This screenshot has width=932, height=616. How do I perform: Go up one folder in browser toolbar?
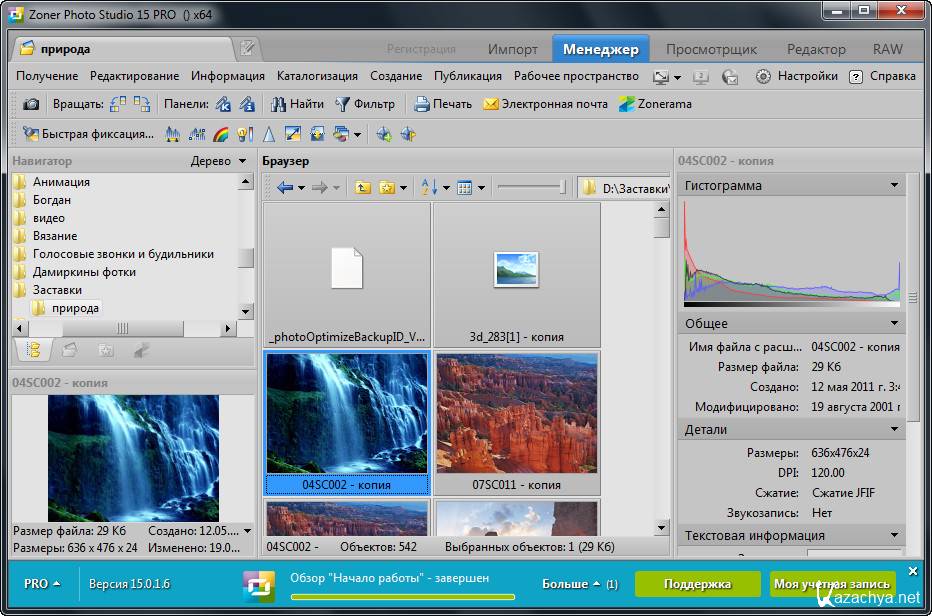tap(362, 187)
